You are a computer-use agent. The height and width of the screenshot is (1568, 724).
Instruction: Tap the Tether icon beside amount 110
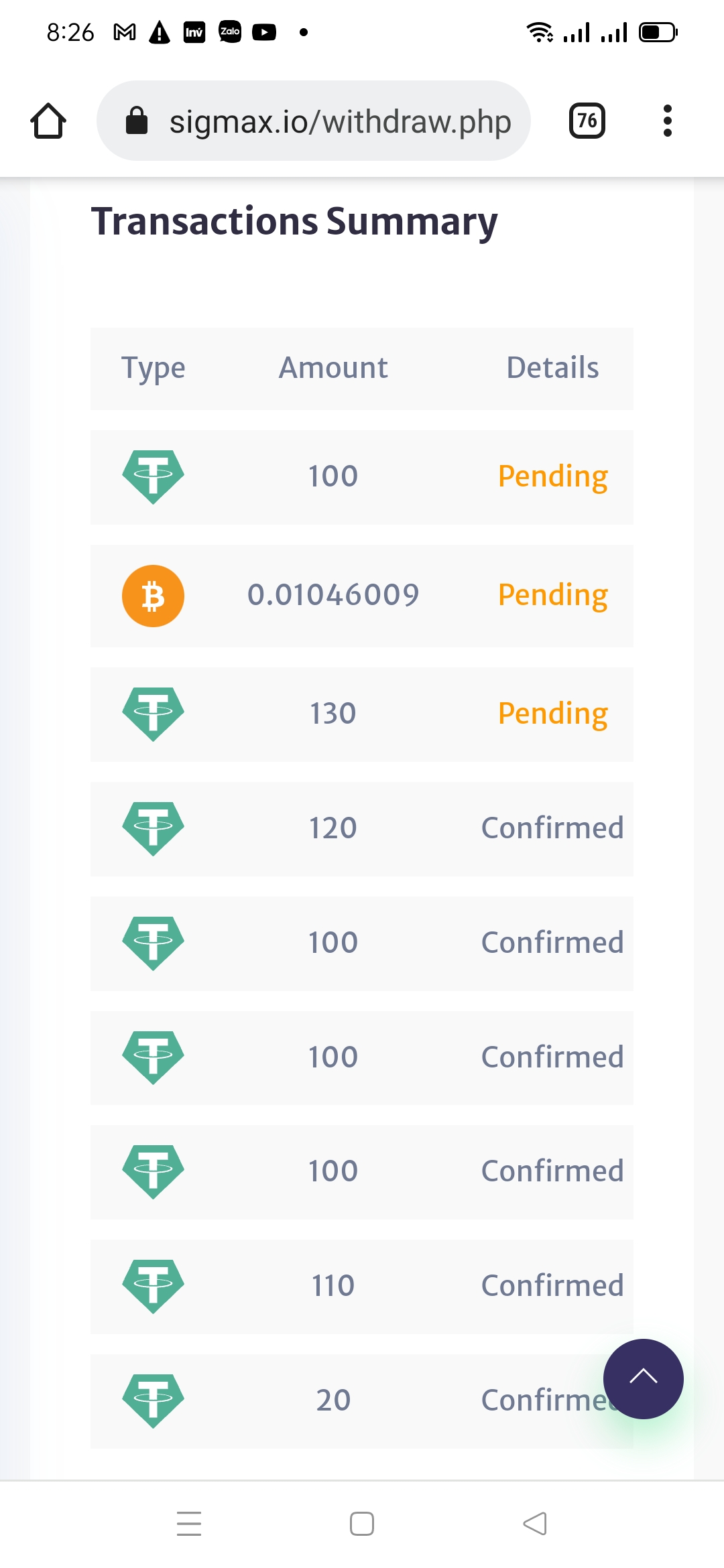153,1286
